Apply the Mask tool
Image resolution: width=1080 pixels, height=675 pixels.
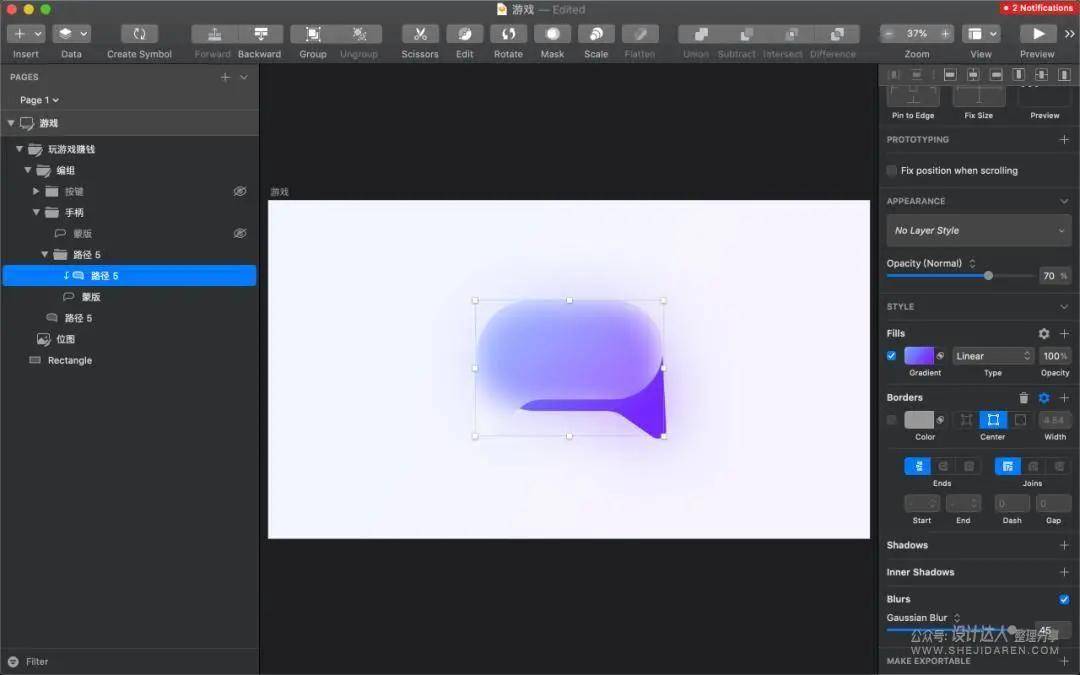click(552, 34)
